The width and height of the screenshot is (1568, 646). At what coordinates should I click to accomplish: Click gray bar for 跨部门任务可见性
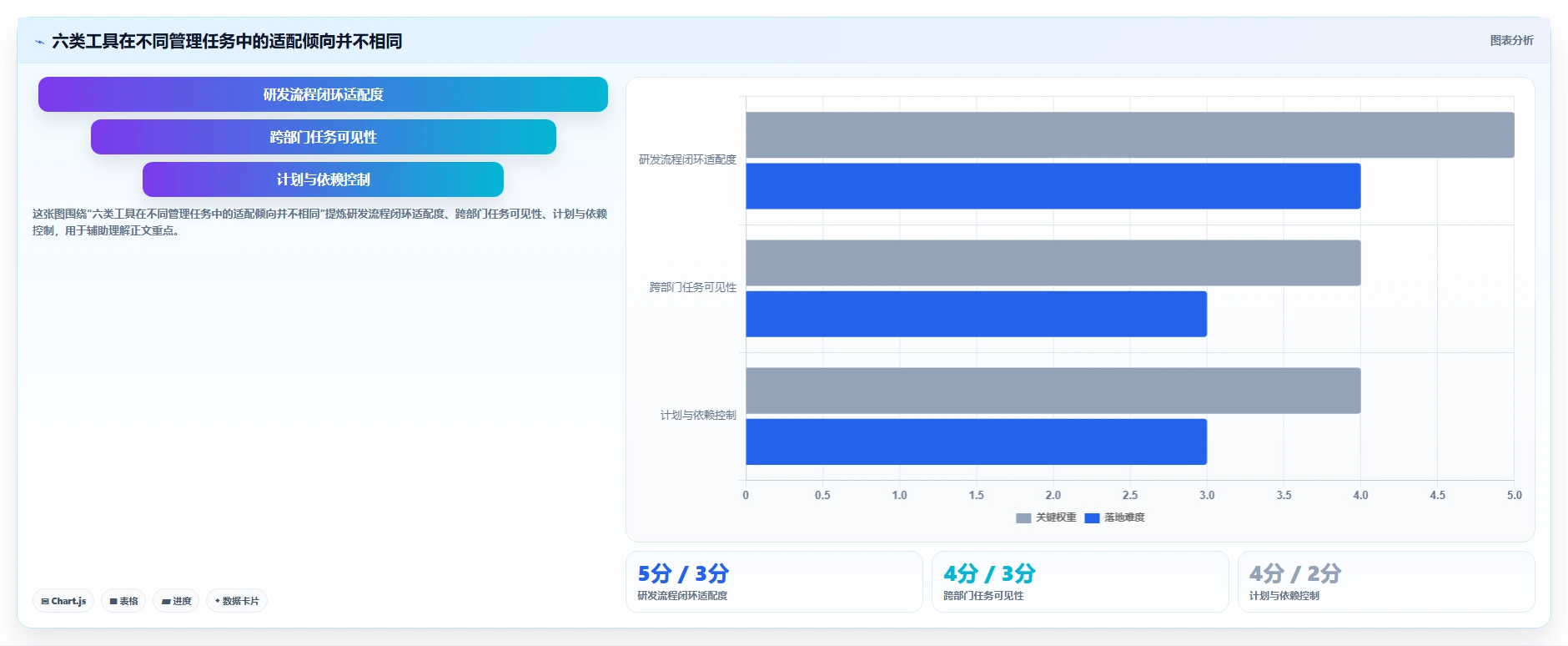click(x=1053, y=263)
